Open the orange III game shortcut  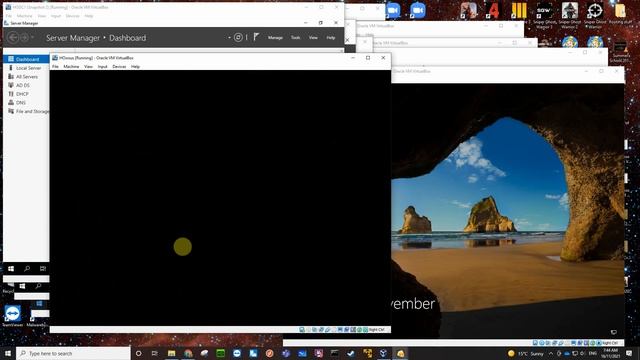click(518, 11)
